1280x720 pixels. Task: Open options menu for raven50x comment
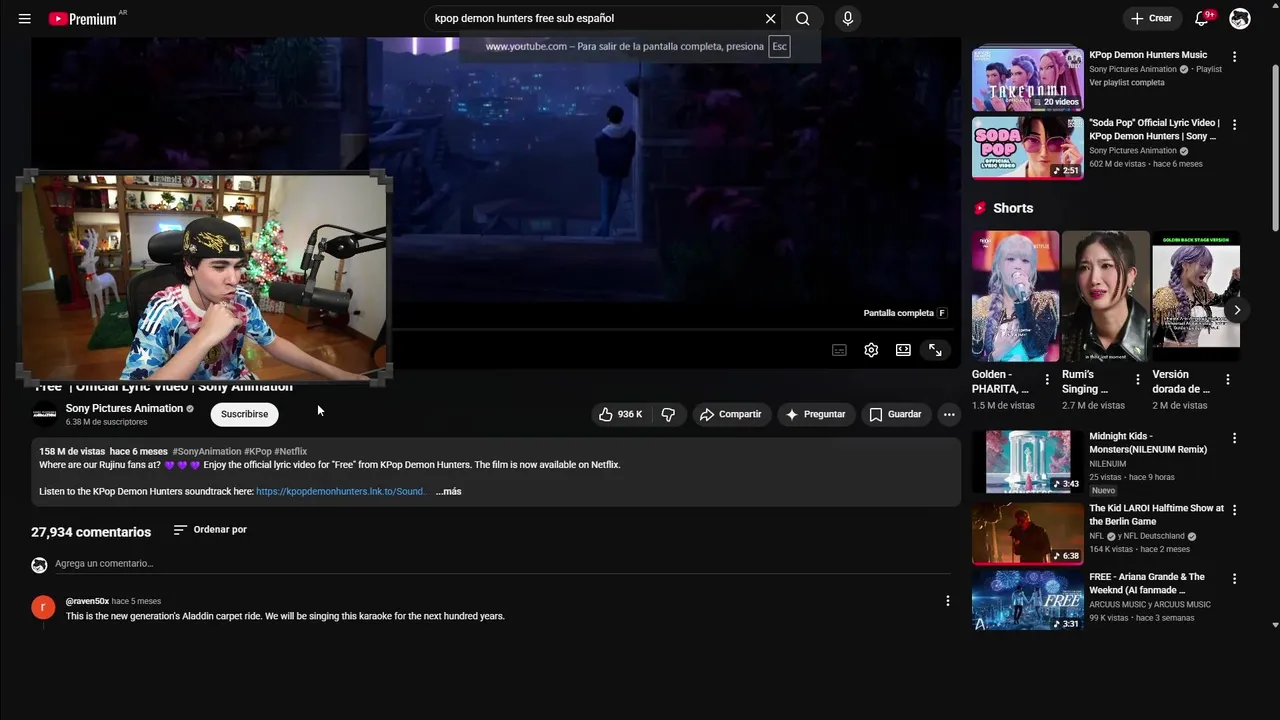[x=948, y=601]
